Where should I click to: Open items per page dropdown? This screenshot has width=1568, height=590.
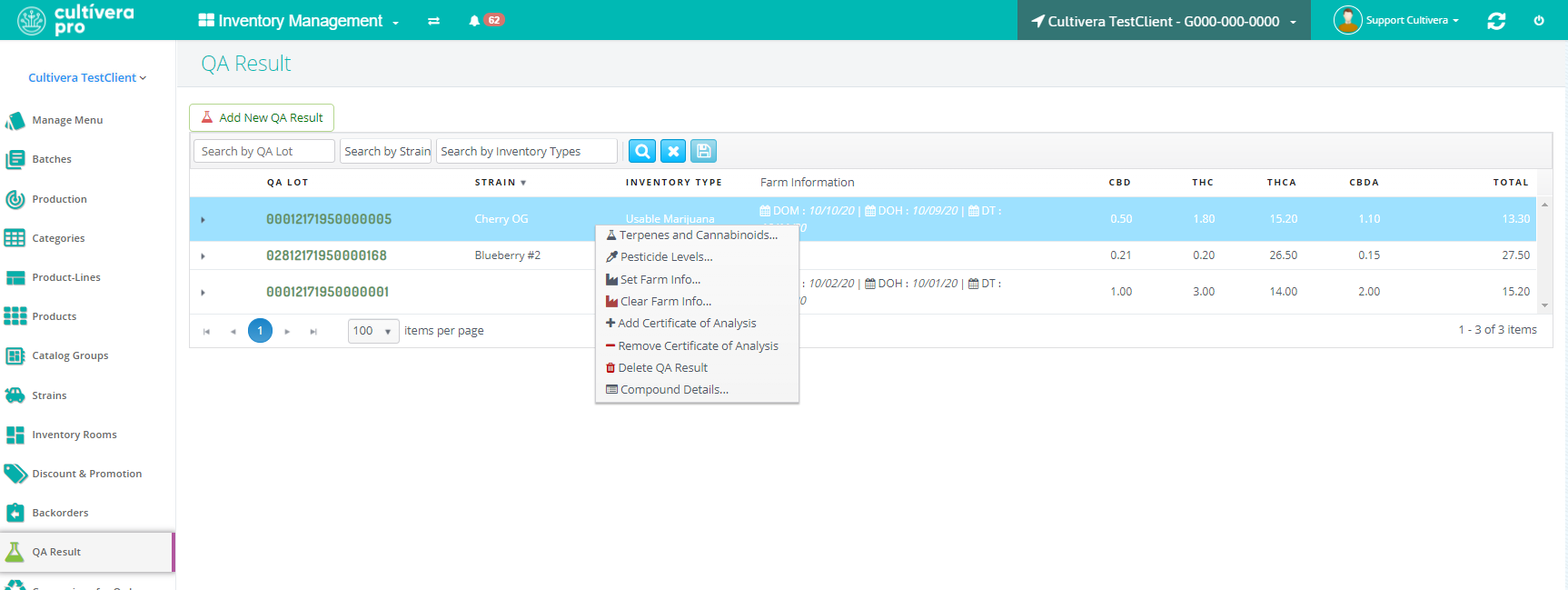373,331
